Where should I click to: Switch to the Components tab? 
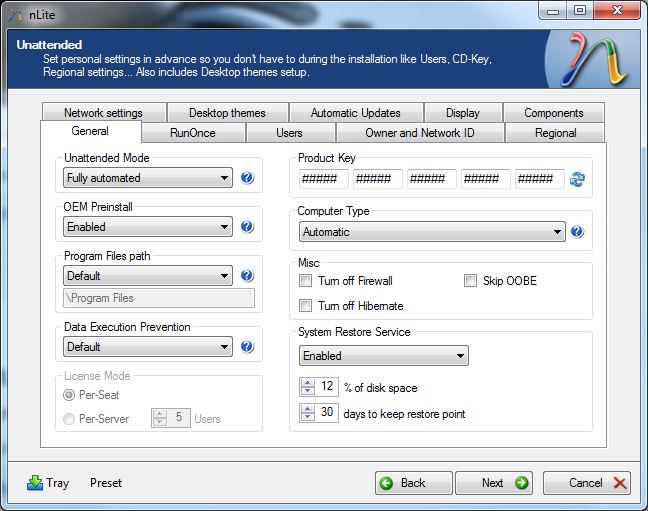click(554, 112)
